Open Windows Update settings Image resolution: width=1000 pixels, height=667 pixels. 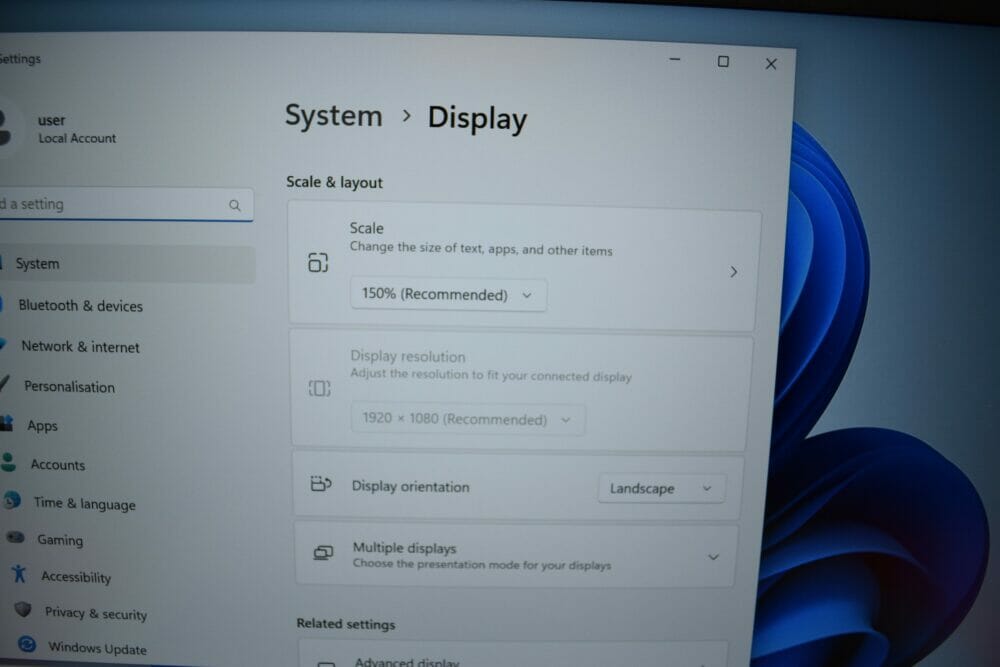pos(97,649)
